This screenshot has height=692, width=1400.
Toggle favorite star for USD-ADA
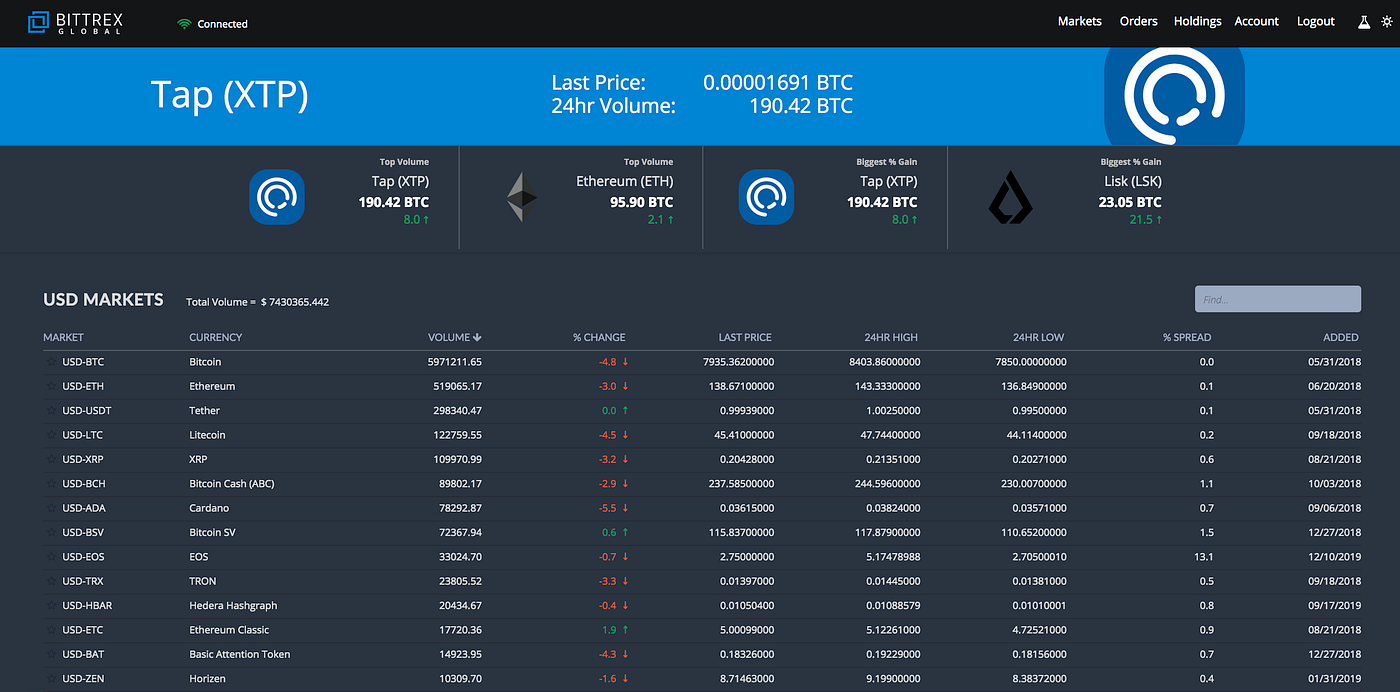(x=51, y=508)
